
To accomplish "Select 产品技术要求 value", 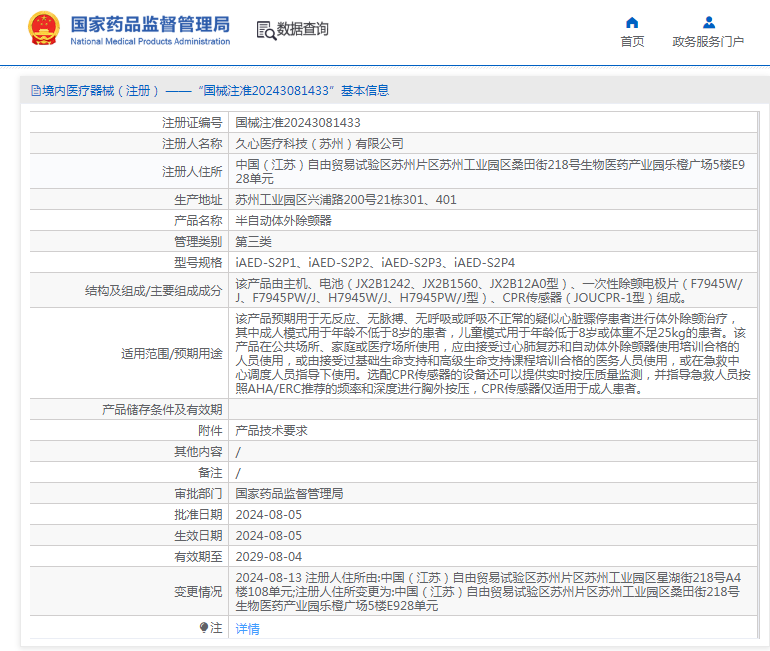I will click(x=271, y=431).
